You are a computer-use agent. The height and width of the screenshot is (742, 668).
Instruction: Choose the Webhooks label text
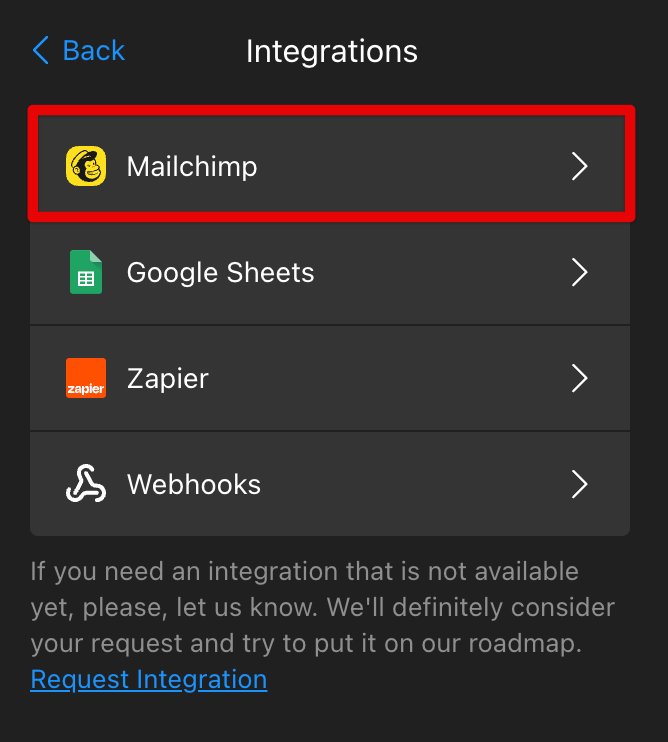click(194, 485)
